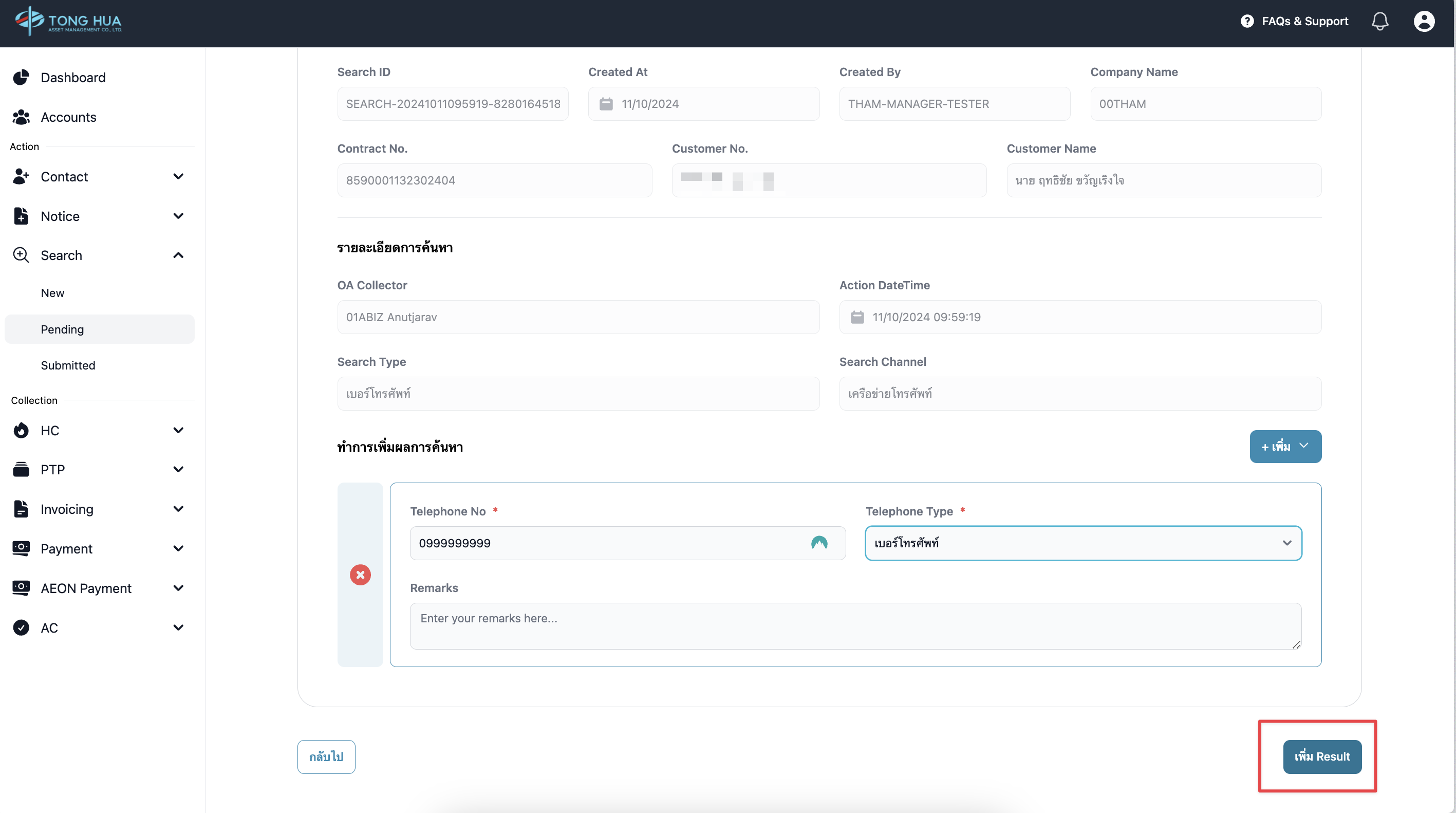Click the Dashboard pie chart icon
The height and width of the screenshot is (813, 1456).
point(22,78)
